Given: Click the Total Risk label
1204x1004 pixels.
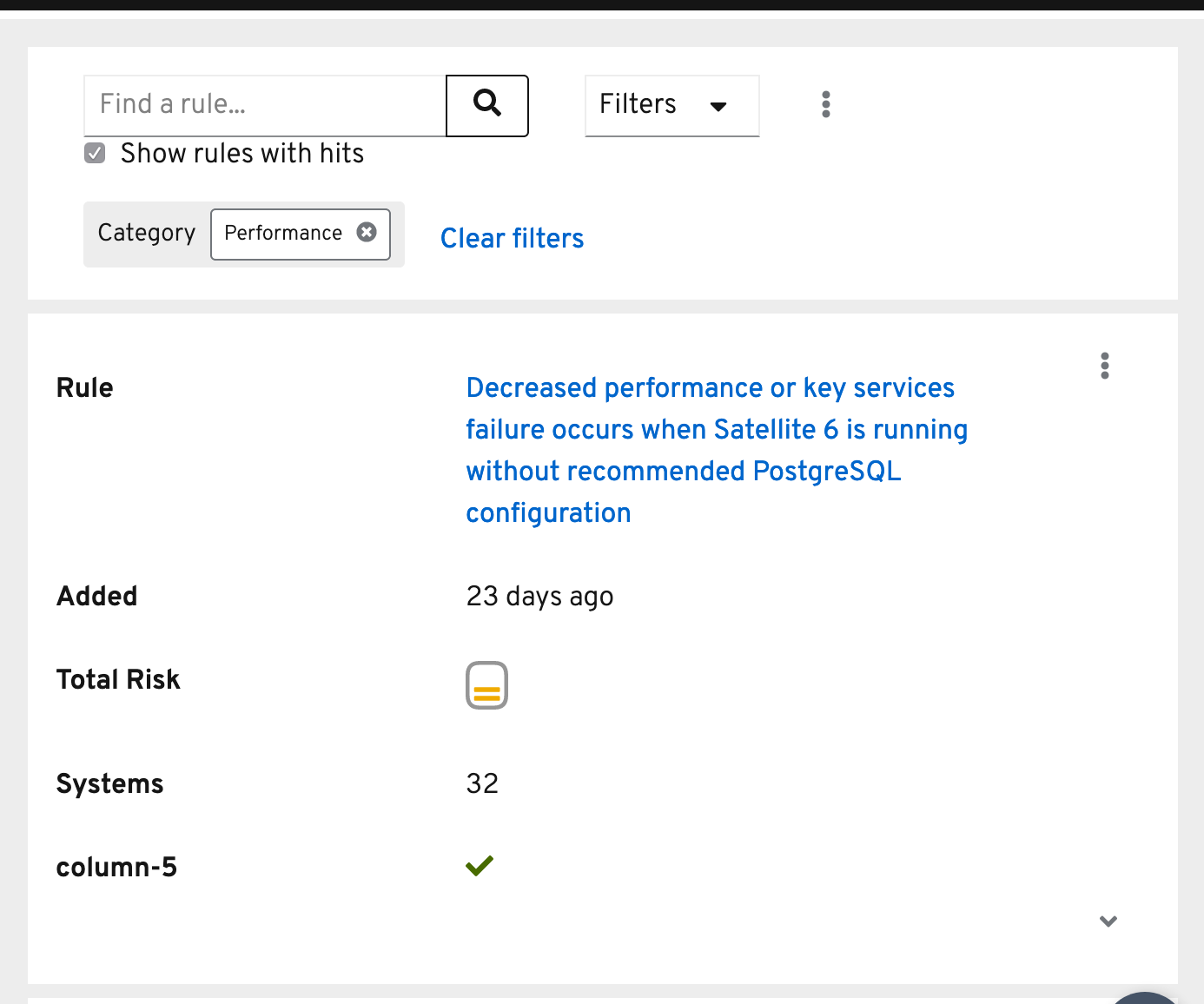Looking at the screenshot, I should (x=118, y=679).
